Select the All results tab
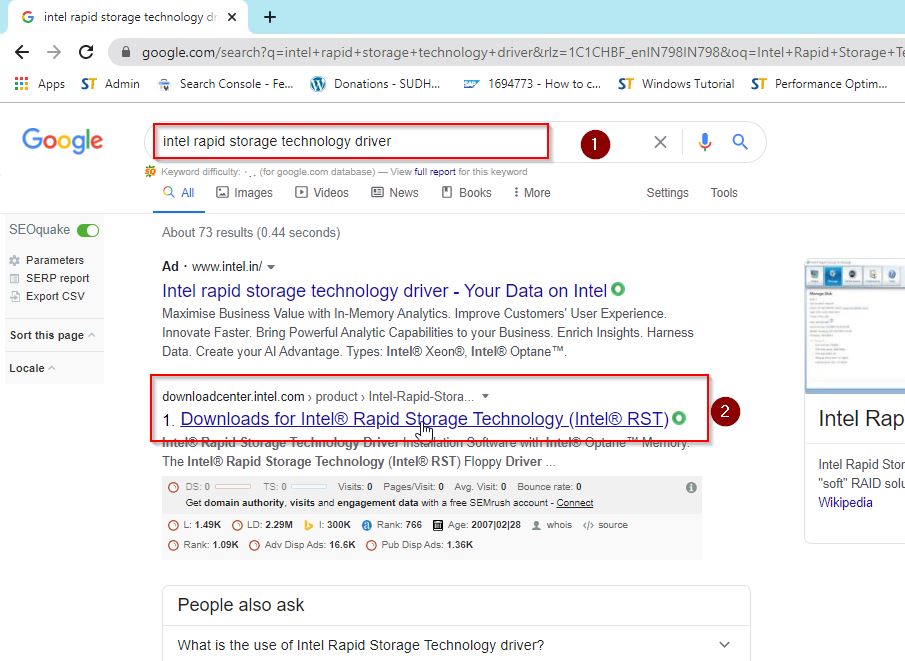 click(179, 193)
